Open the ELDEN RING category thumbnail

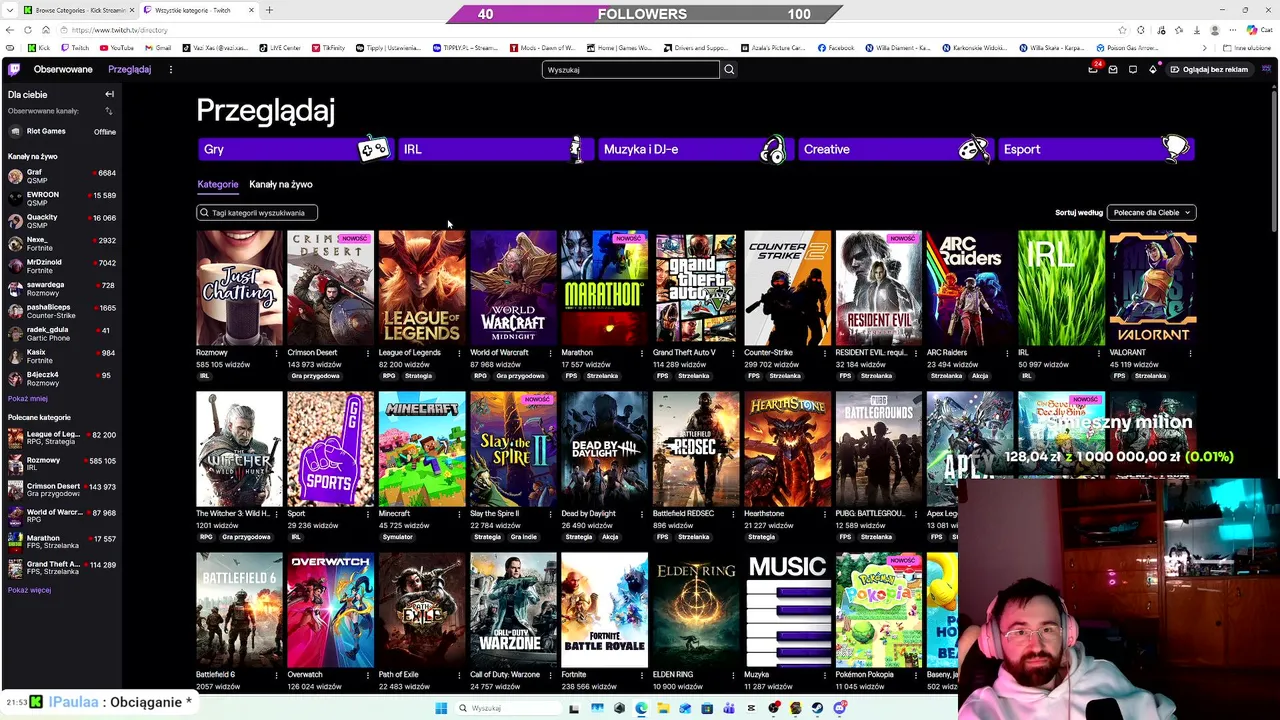click(x=696, y=610)
